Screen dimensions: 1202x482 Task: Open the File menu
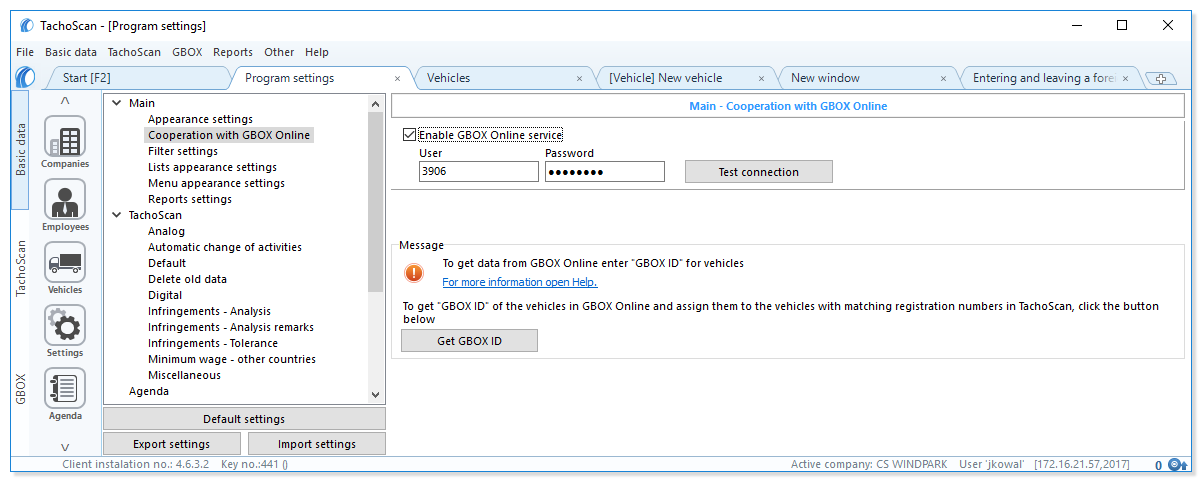25,52
